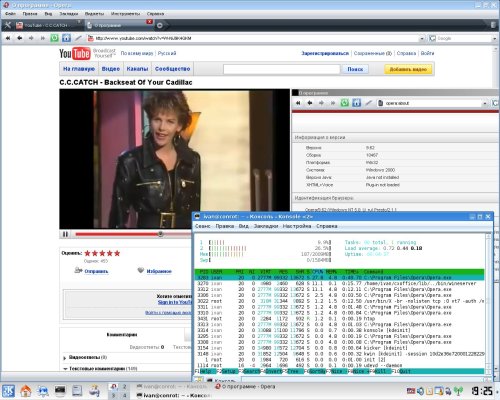Reload the YouTube page
This screenshot has height=400, width=500.
(x=54, y=38)
